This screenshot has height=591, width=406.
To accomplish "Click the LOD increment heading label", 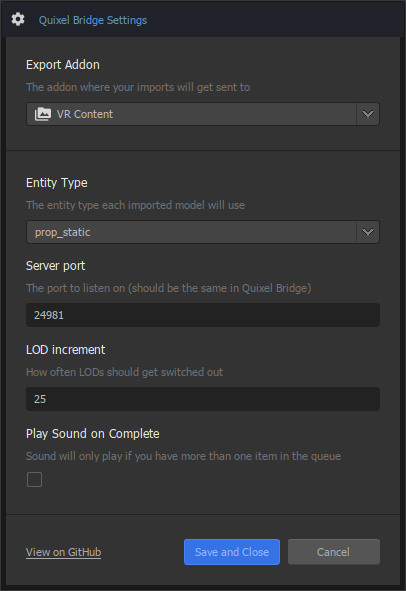I will coord(66,350).
